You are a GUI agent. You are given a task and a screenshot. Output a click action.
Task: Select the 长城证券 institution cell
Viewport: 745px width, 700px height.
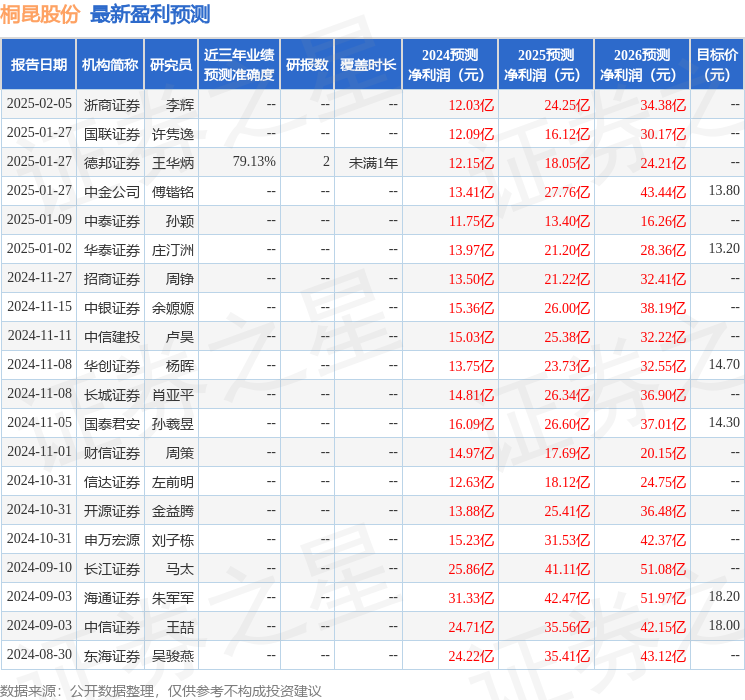(x=112, y=394)
